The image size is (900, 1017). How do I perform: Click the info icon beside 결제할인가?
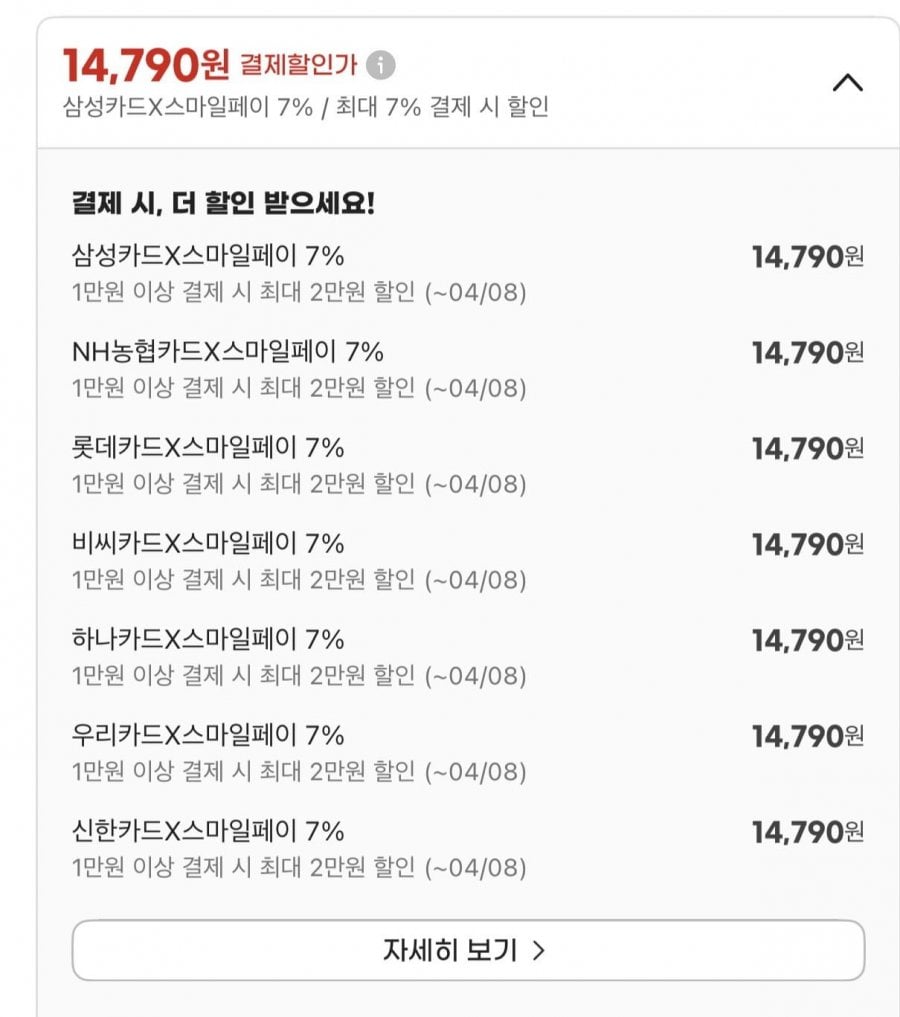[380, 66]
